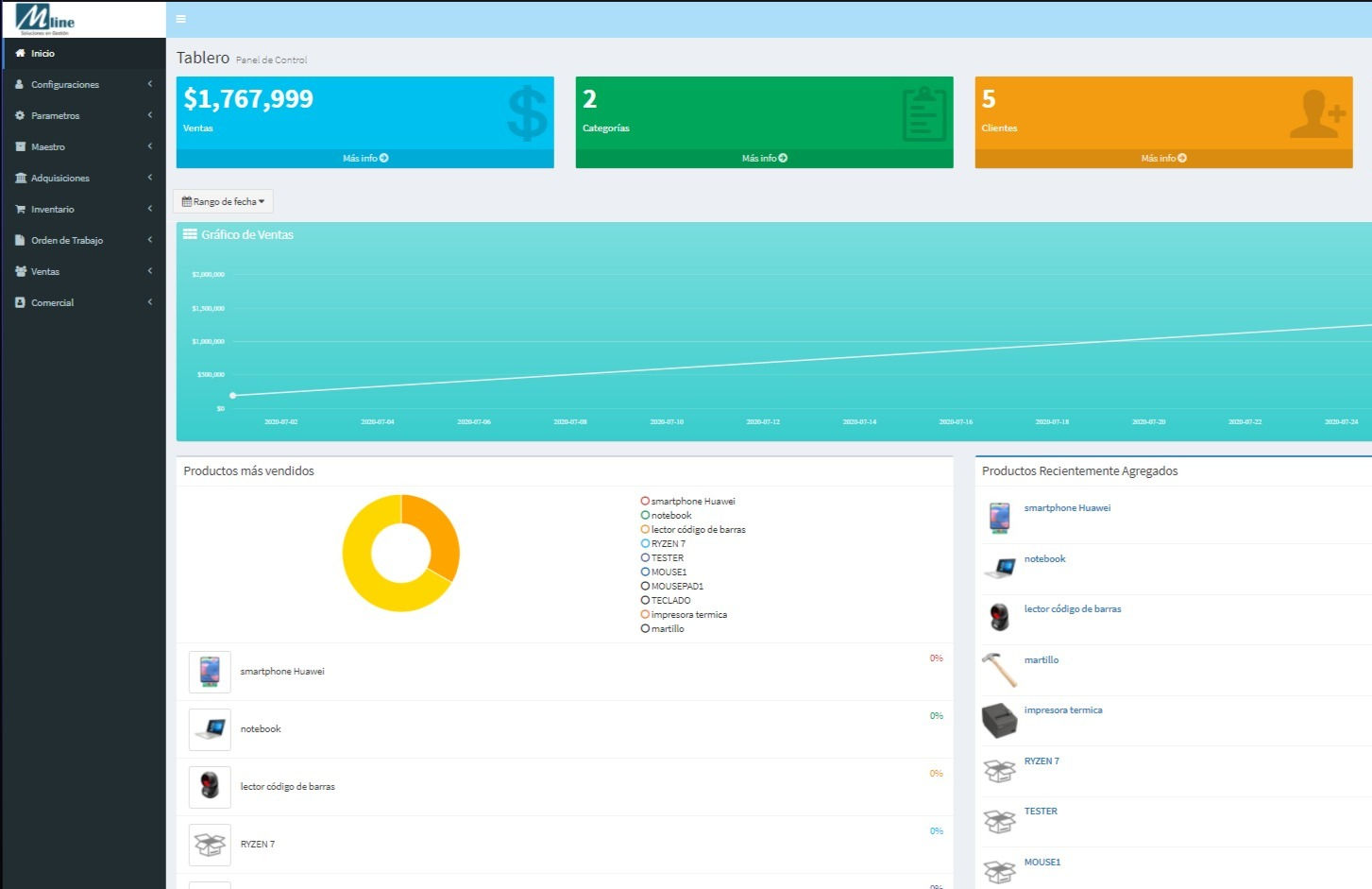Click the shopping cart icon for Inventario
The height and width of the screenshot is (889, 1372).
pos(19,209)
